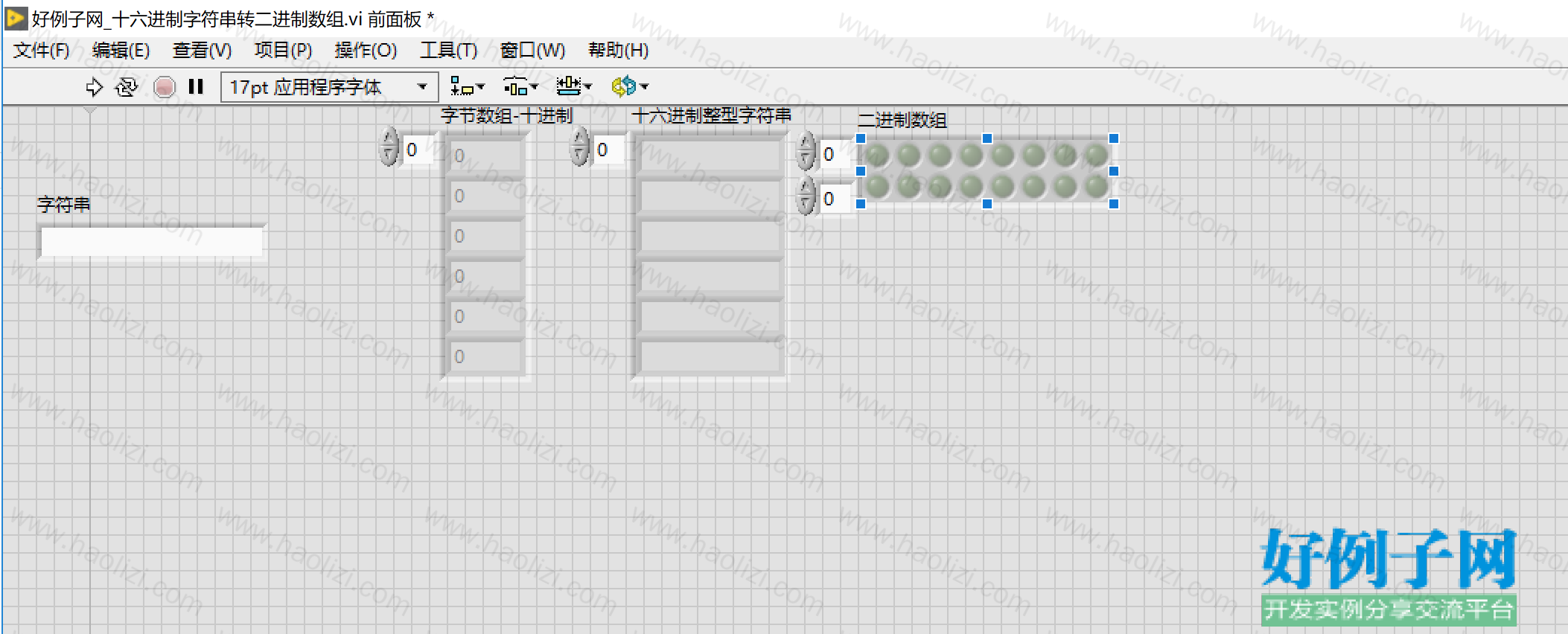Toggle fourth LED in top row of 二进制数组
The height and width of the screenshot is (634, 1568).
pyautogui.click(x=972, y=156)
